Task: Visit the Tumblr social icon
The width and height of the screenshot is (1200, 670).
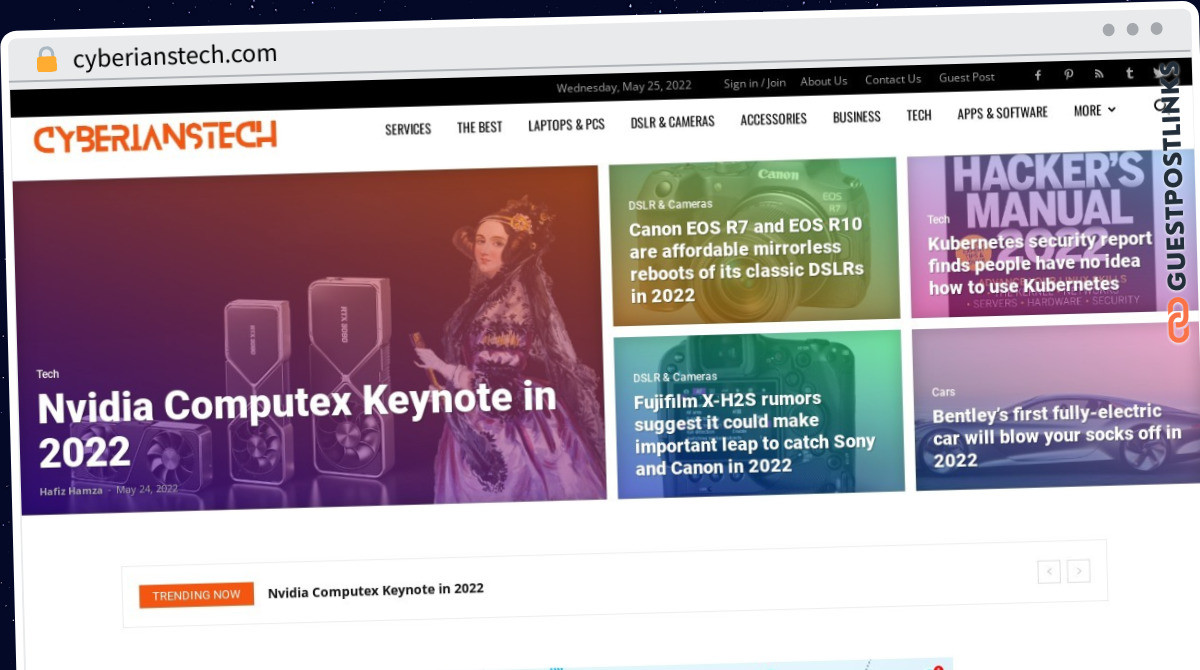Action: point(1129,73)
